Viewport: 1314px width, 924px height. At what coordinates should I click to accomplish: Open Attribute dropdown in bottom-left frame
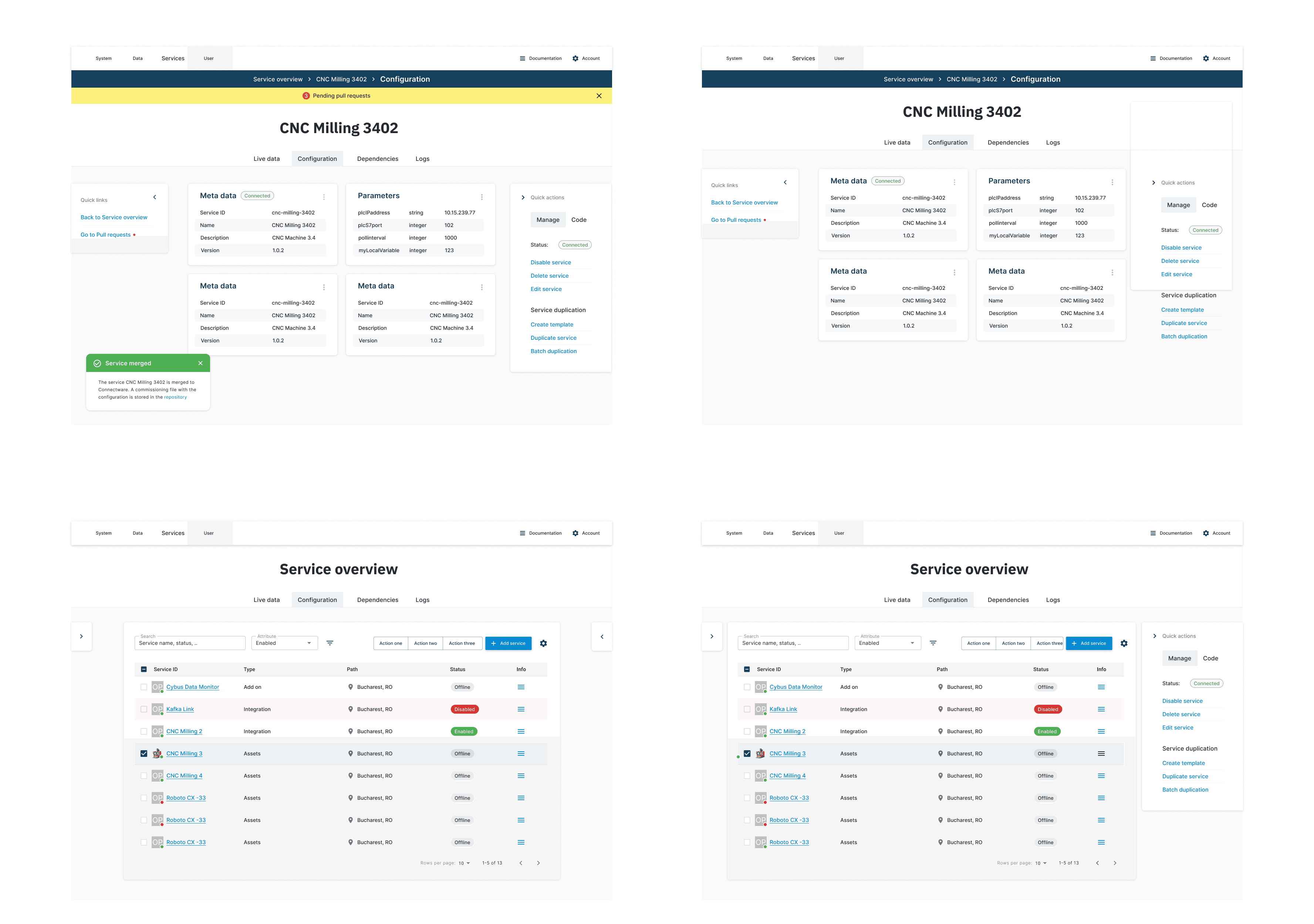click(284, 643)
